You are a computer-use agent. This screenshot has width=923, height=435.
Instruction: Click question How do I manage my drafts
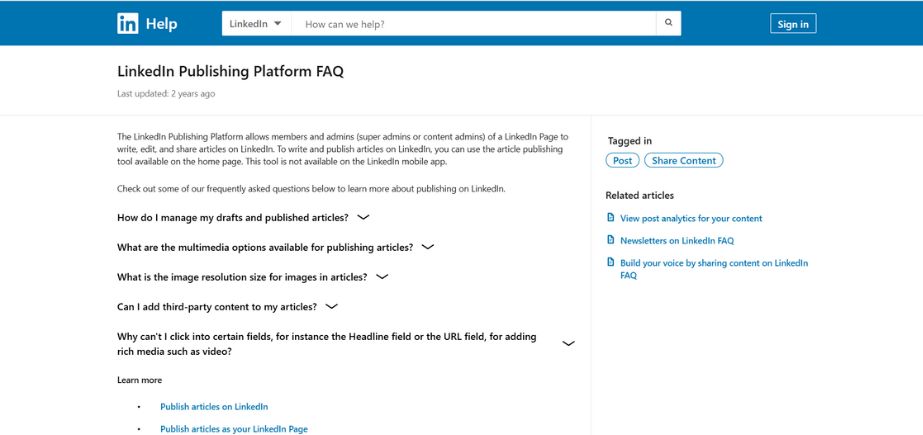233,218
